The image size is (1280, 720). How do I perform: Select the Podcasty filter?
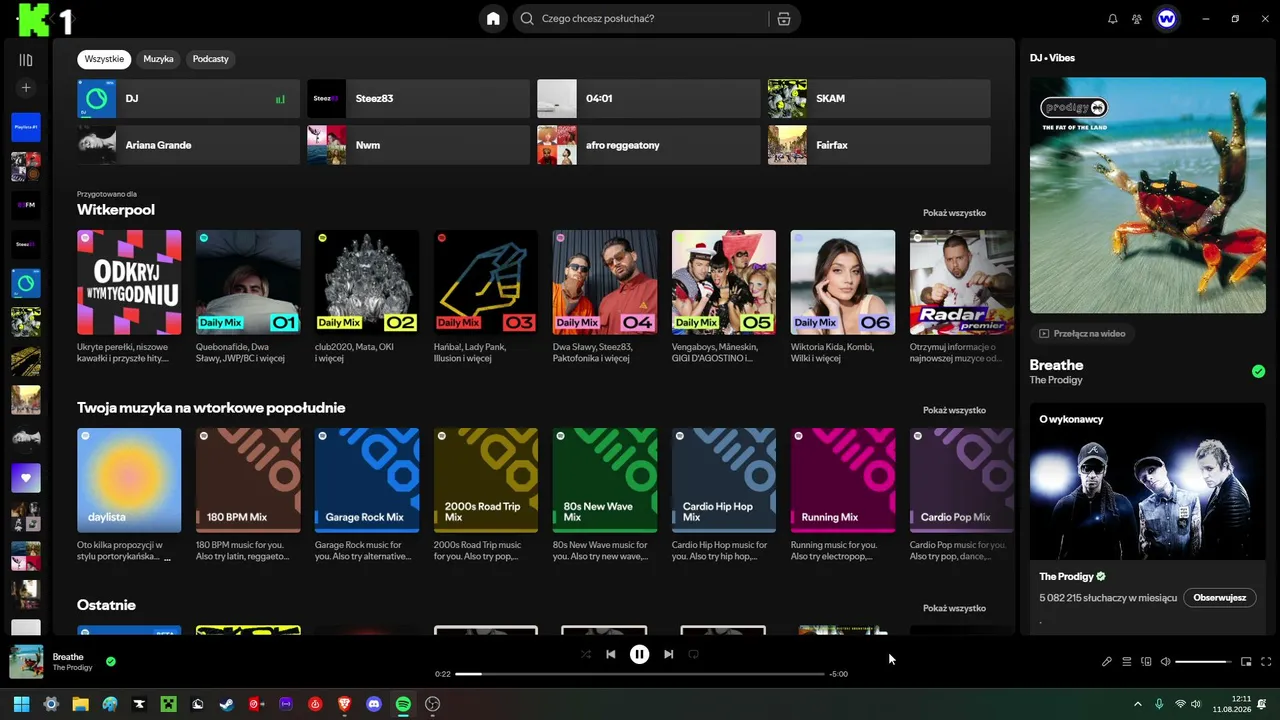211,59
